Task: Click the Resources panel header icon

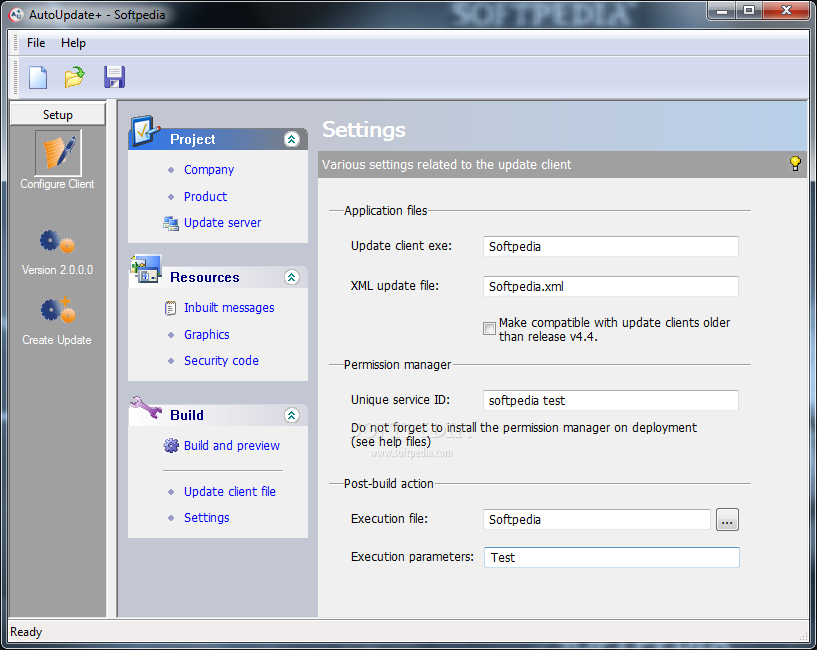Action: tap(146, 269)
